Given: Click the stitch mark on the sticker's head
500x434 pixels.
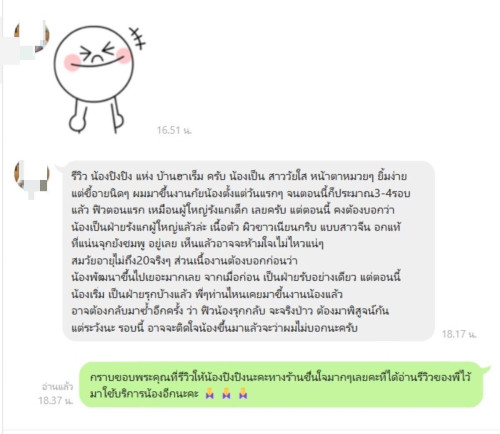Looking at the screenshot, I should [x=137, y=38].
